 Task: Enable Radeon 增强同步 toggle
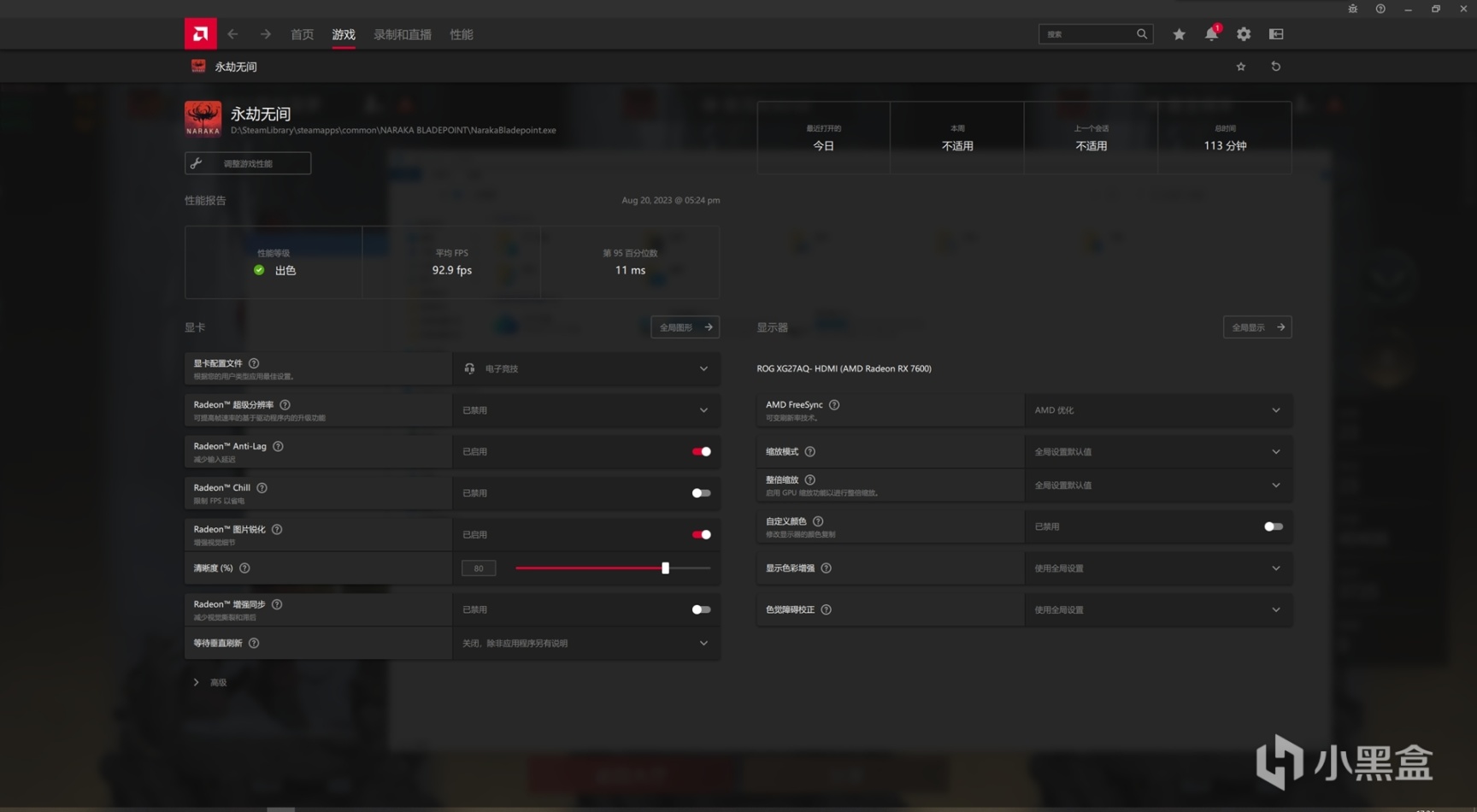[x=701, y=609]
